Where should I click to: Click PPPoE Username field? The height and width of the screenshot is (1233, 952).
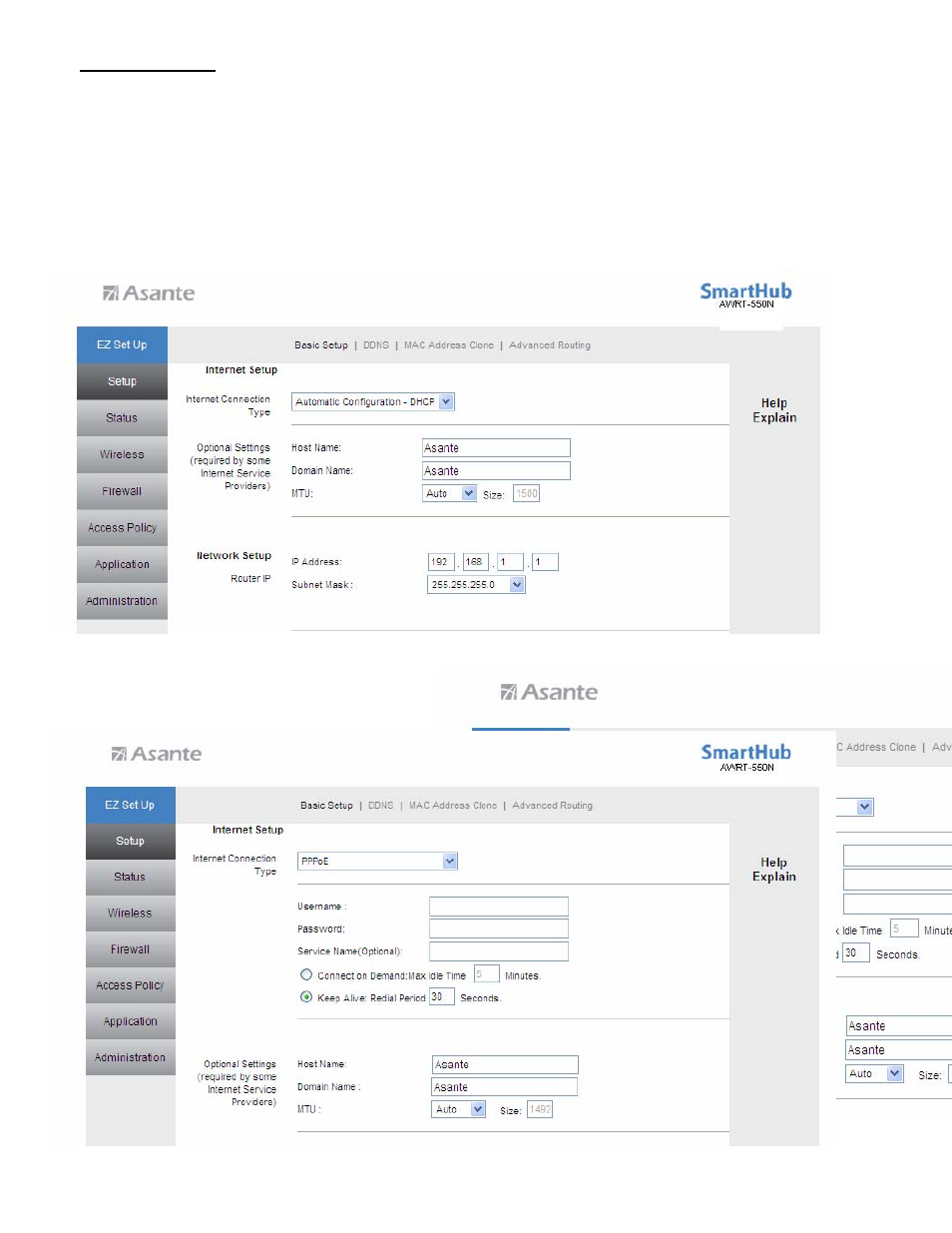pyautogui.click(x=499, y=907)
